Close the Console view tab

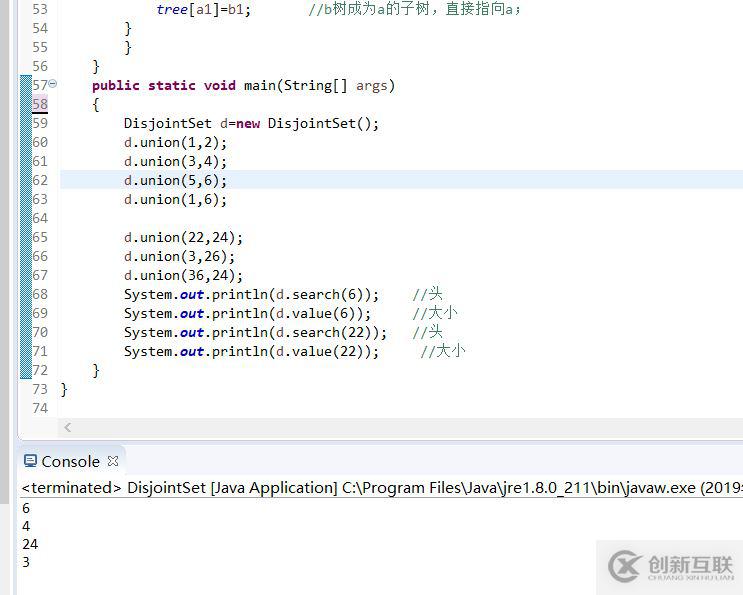(113, 461)
